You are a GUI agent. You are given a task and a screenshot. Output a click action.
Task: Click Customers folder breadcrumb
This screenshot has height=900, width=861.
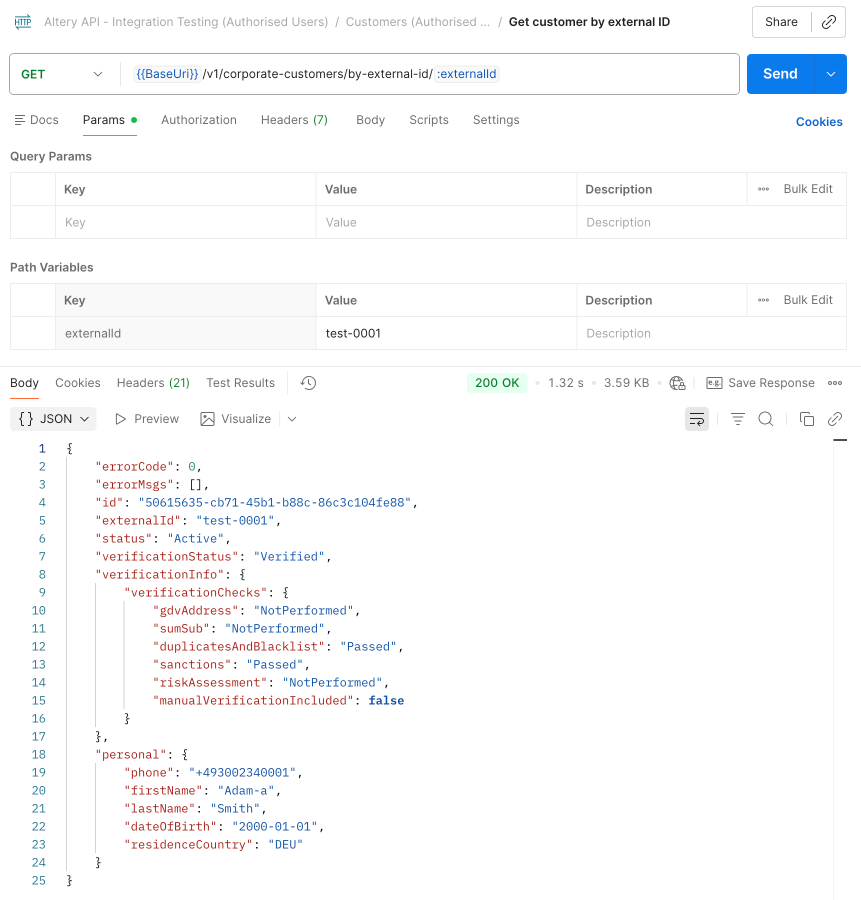[x=417, y=22]
